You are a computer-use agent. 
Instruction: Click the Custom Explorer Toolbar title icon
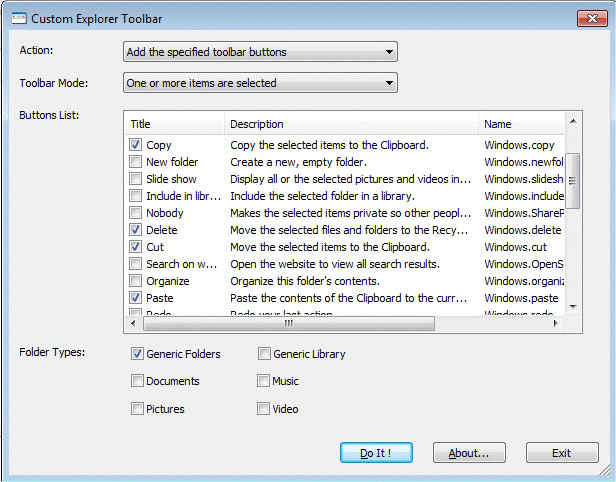[x=19, y=18]
